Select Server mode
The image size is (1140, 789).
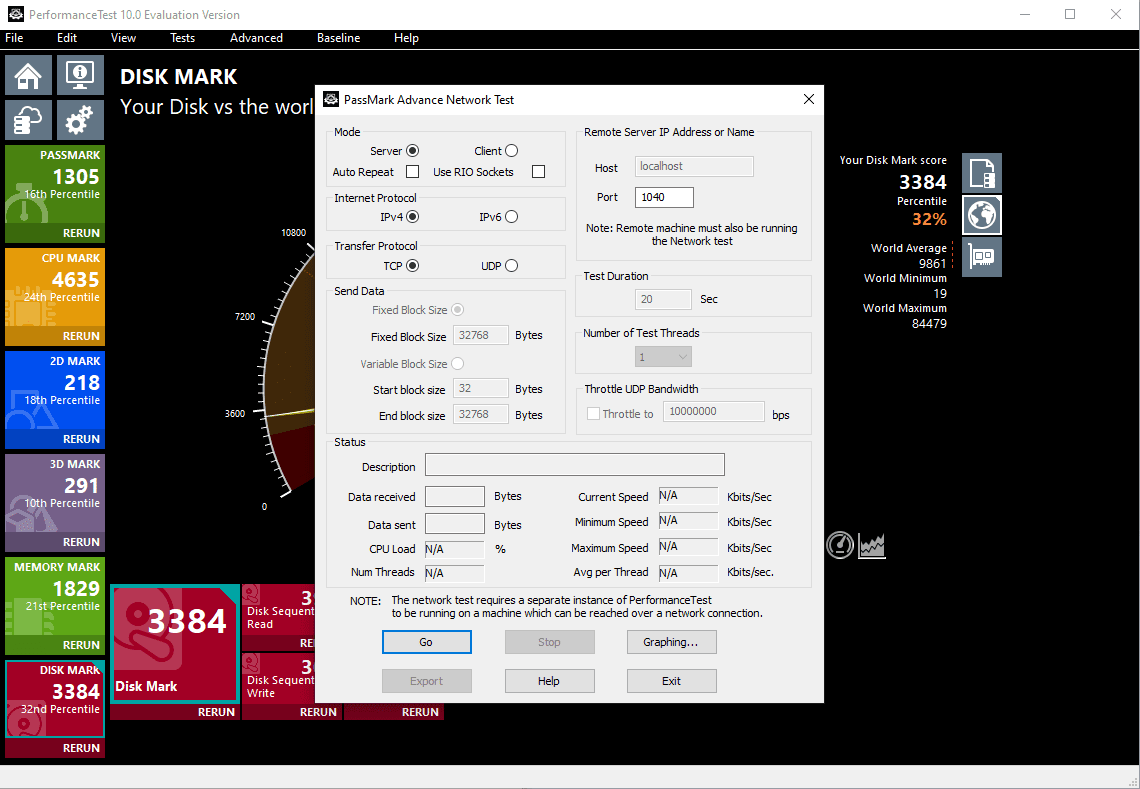[412, 151]
